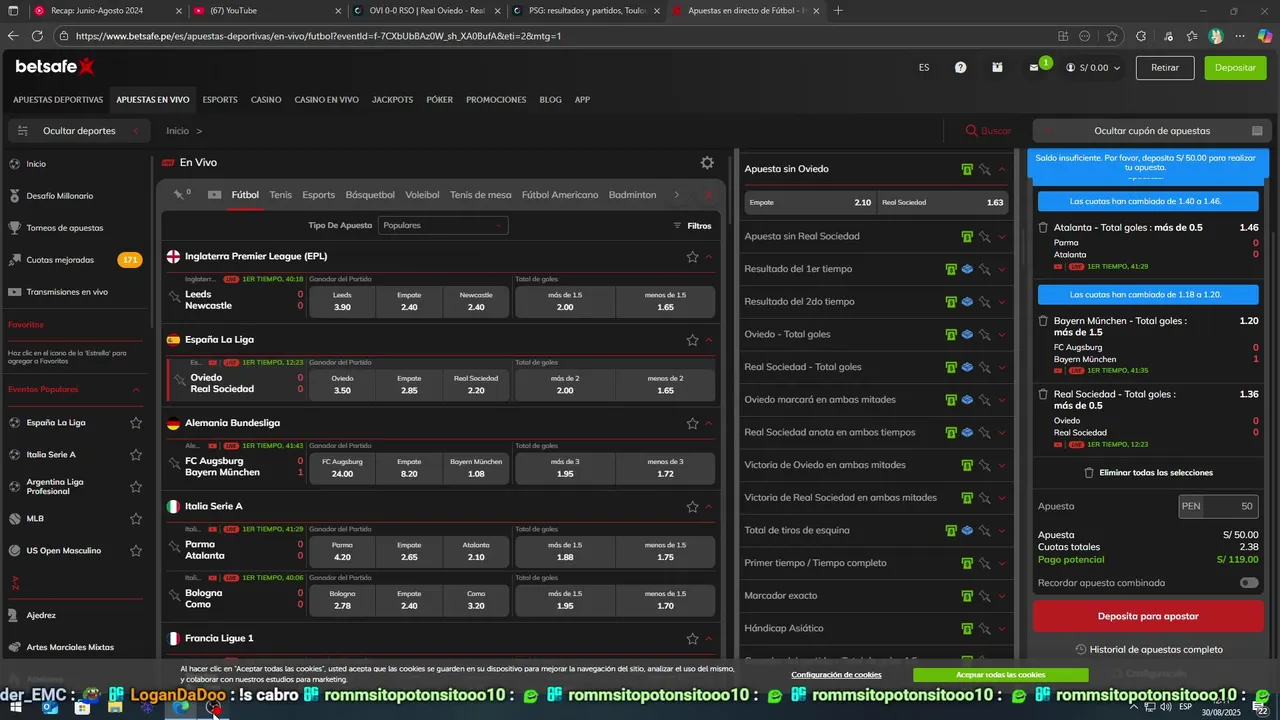Pin the Total de tiros de esquina market
The height and width of the screenshot is (720, 1280).
[985, 531]
